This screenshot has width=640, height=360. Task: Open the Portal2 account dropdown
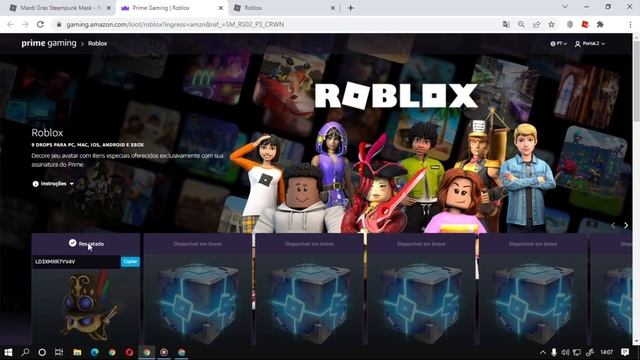590,43
